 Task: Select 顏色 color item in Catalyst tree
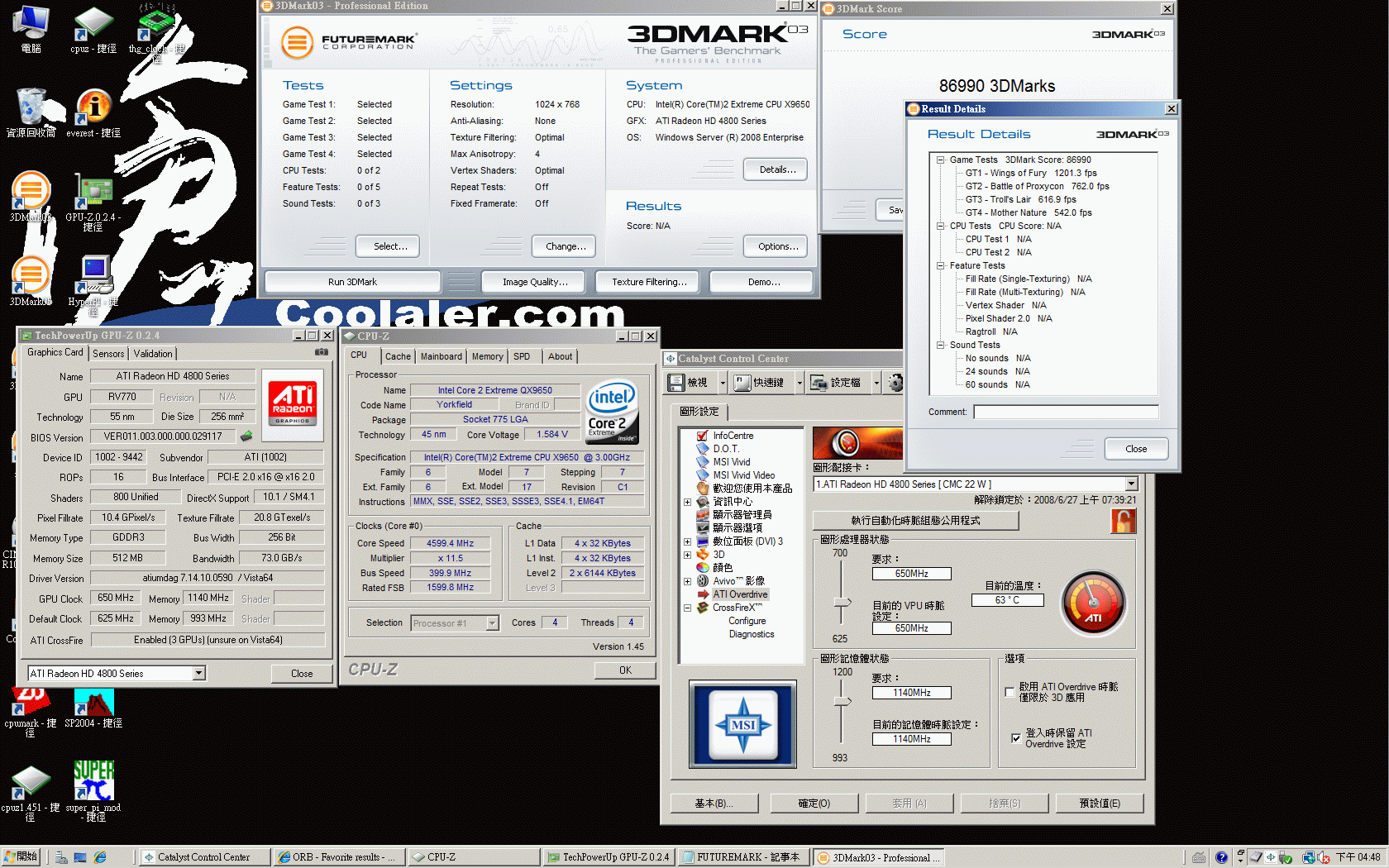[x=722, y=568]
